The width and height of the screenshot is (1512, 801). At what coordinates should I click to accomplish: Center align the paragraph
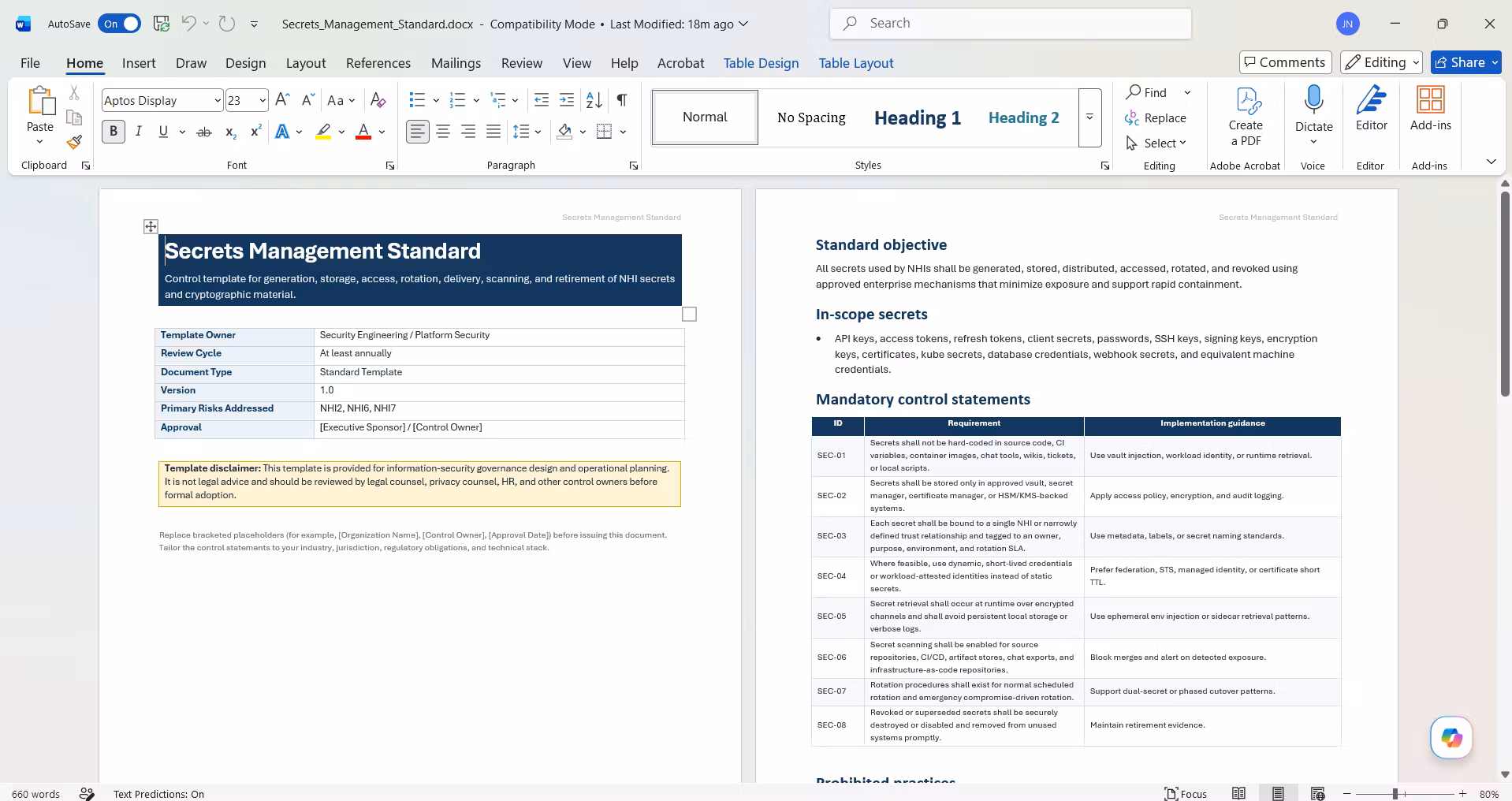point(443,132)
